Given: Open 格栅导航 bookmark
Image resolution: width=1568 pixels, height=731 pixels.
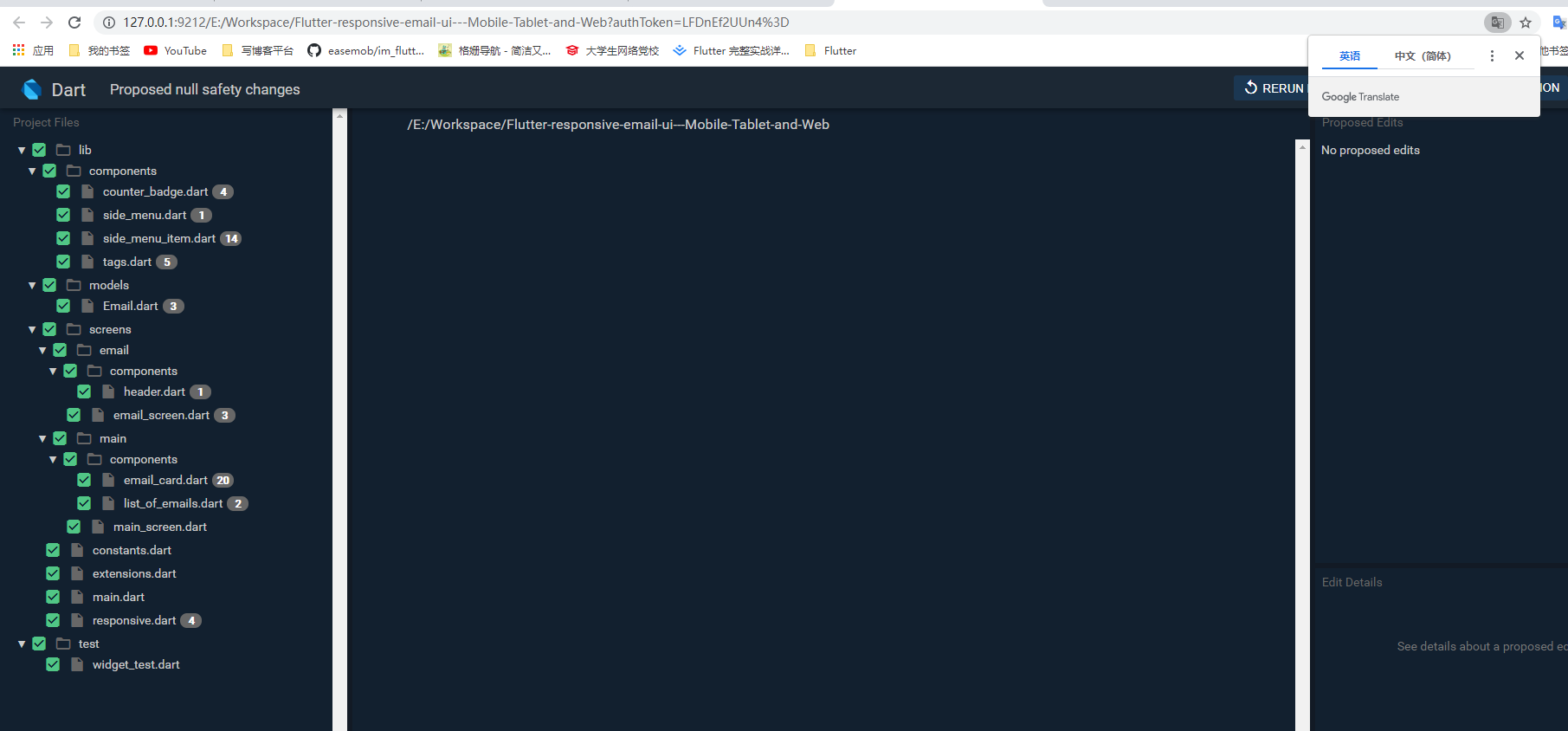Looking at the screenshot, I should 494,50.
